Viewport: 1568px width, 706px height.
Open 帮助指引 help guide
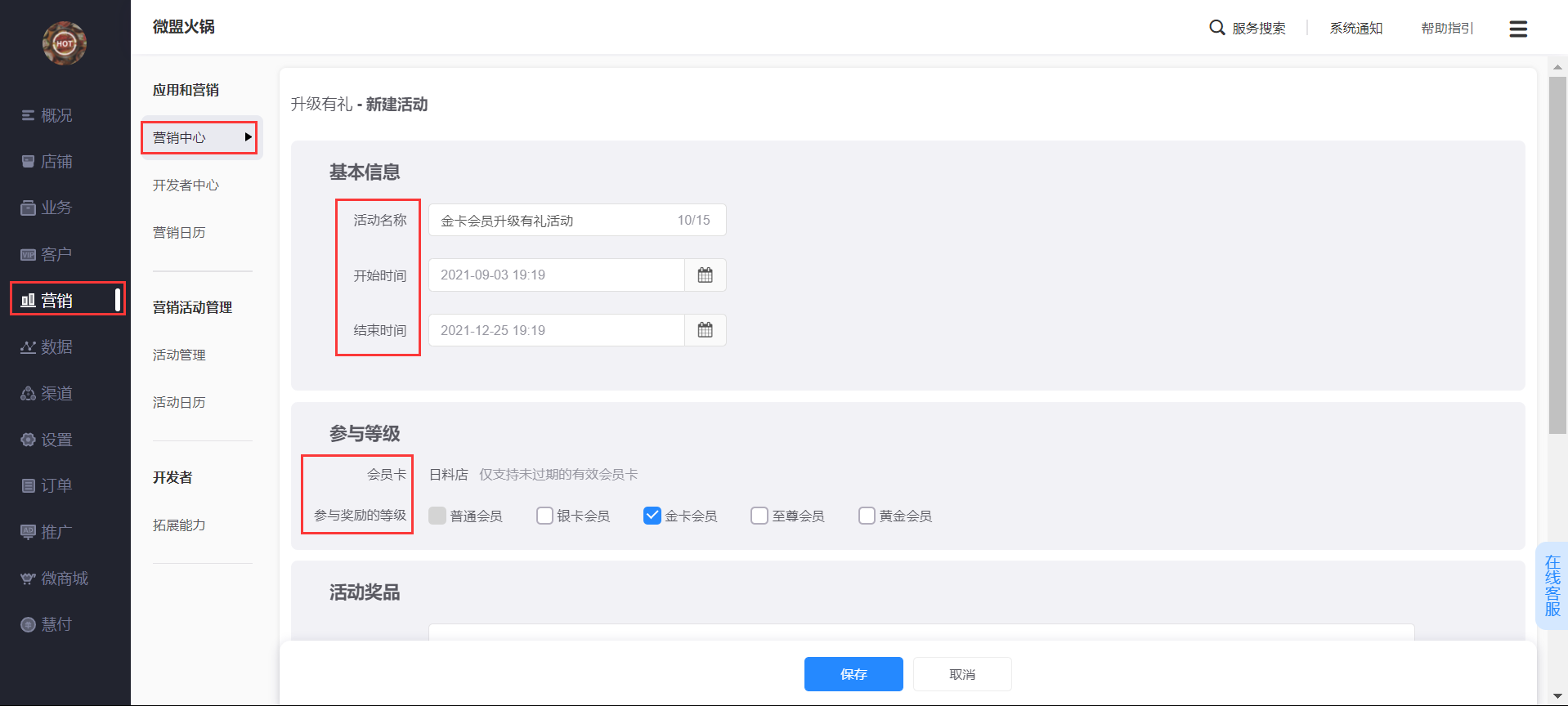1447,29
